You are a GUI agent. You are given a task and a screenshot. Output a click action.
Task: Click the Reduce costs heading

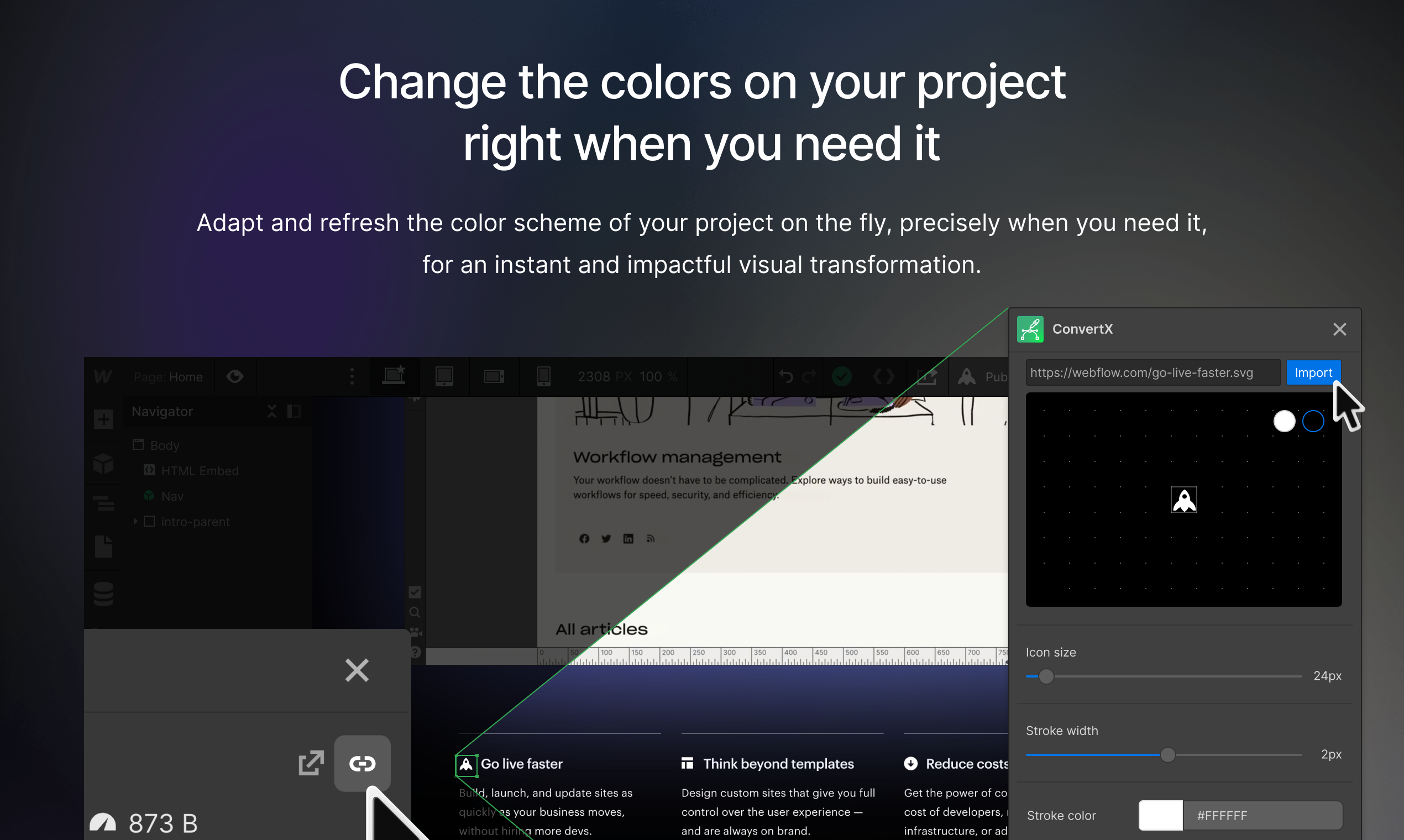pyautogui.click(x=967, y=764)
